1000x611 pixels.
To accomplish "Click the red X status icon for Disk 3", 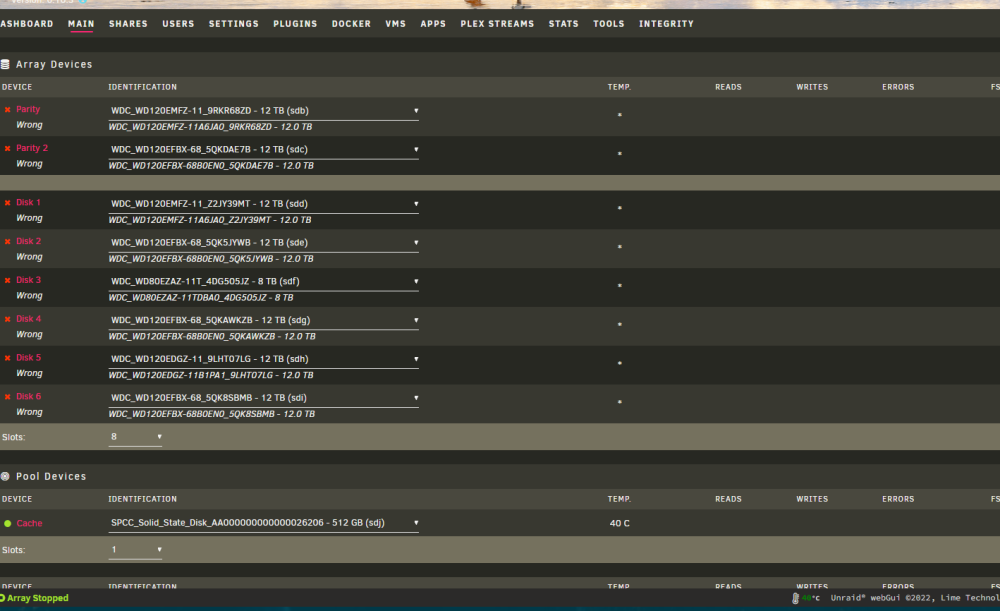I will pyautogui.click(x=8, y=281).
